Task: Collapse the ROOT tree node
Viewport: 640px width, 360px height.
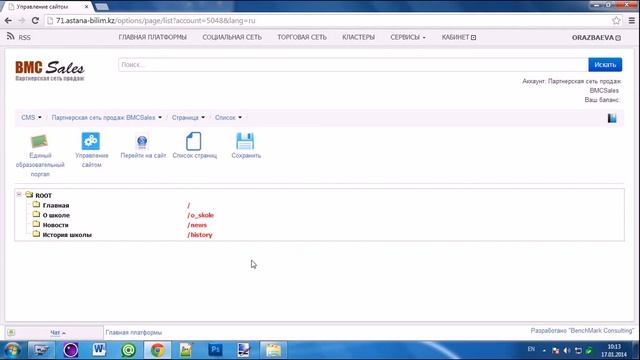Action: coord(19,194)
